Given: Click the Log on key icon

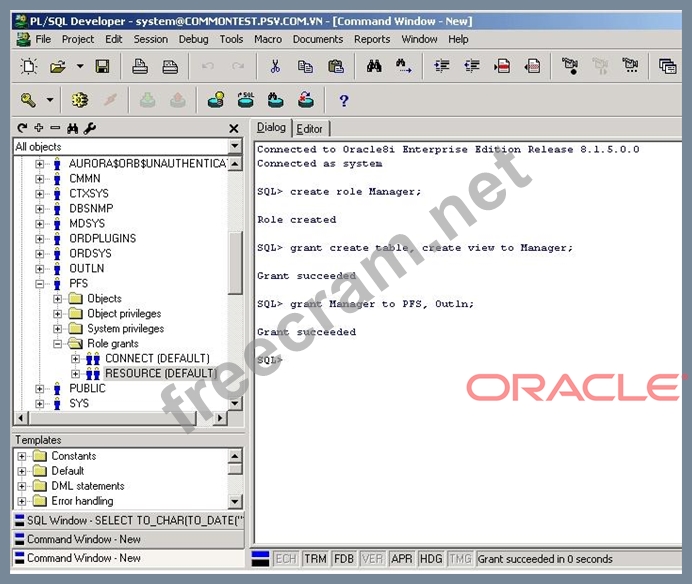Looking at the screenshot, I should click(28, 100).
